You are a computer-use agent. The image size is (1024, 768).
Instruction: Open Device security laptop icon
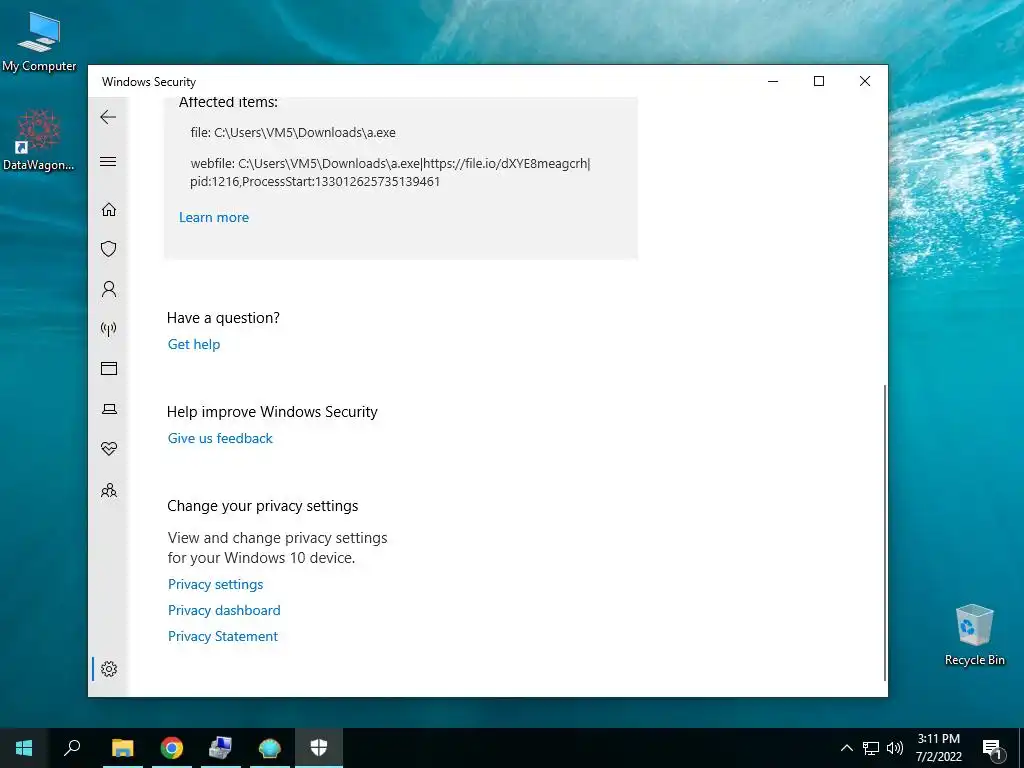coord(109,409)
